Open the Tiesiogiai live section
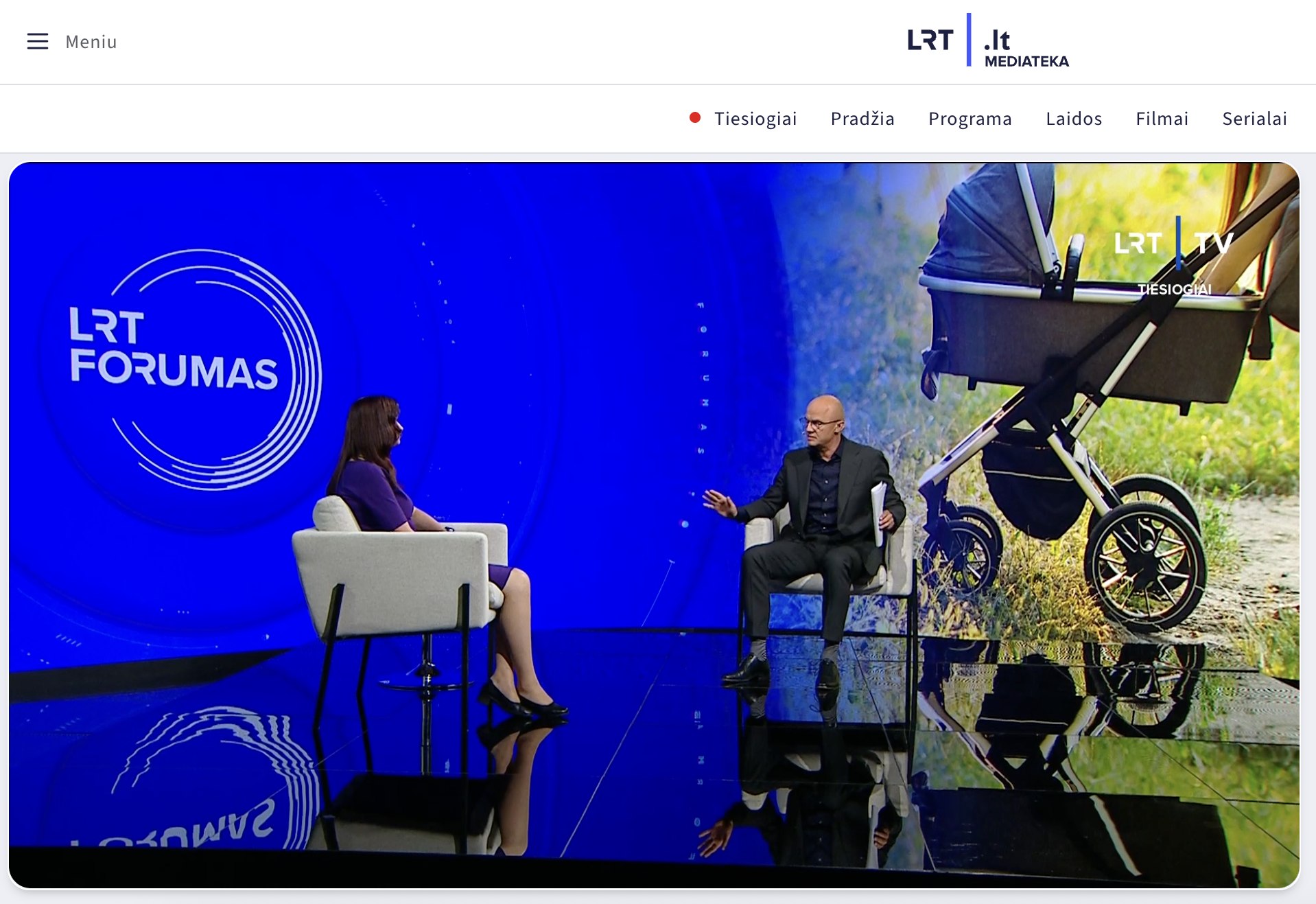 (755, 119)
